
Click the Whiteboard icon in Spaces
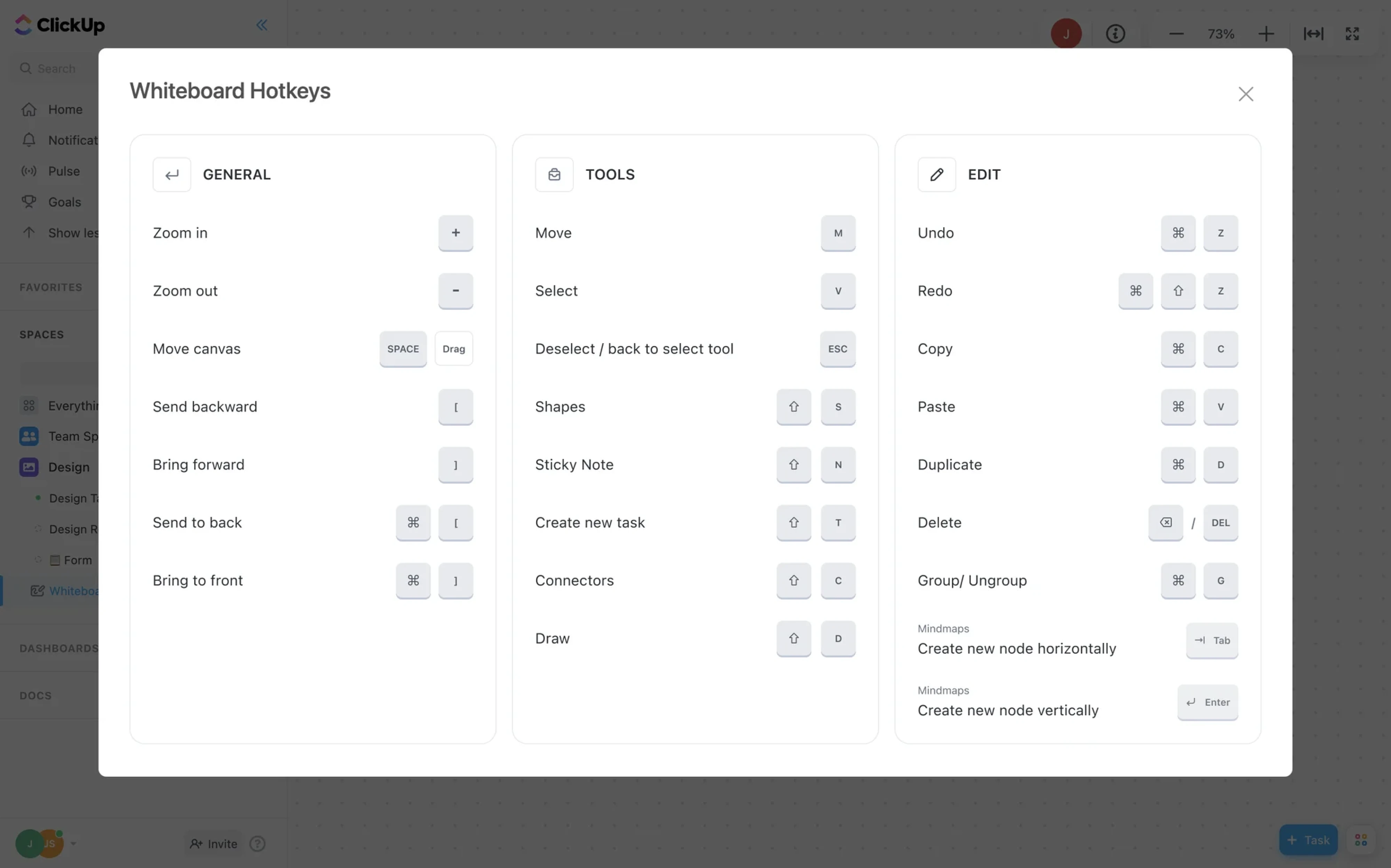37,591
